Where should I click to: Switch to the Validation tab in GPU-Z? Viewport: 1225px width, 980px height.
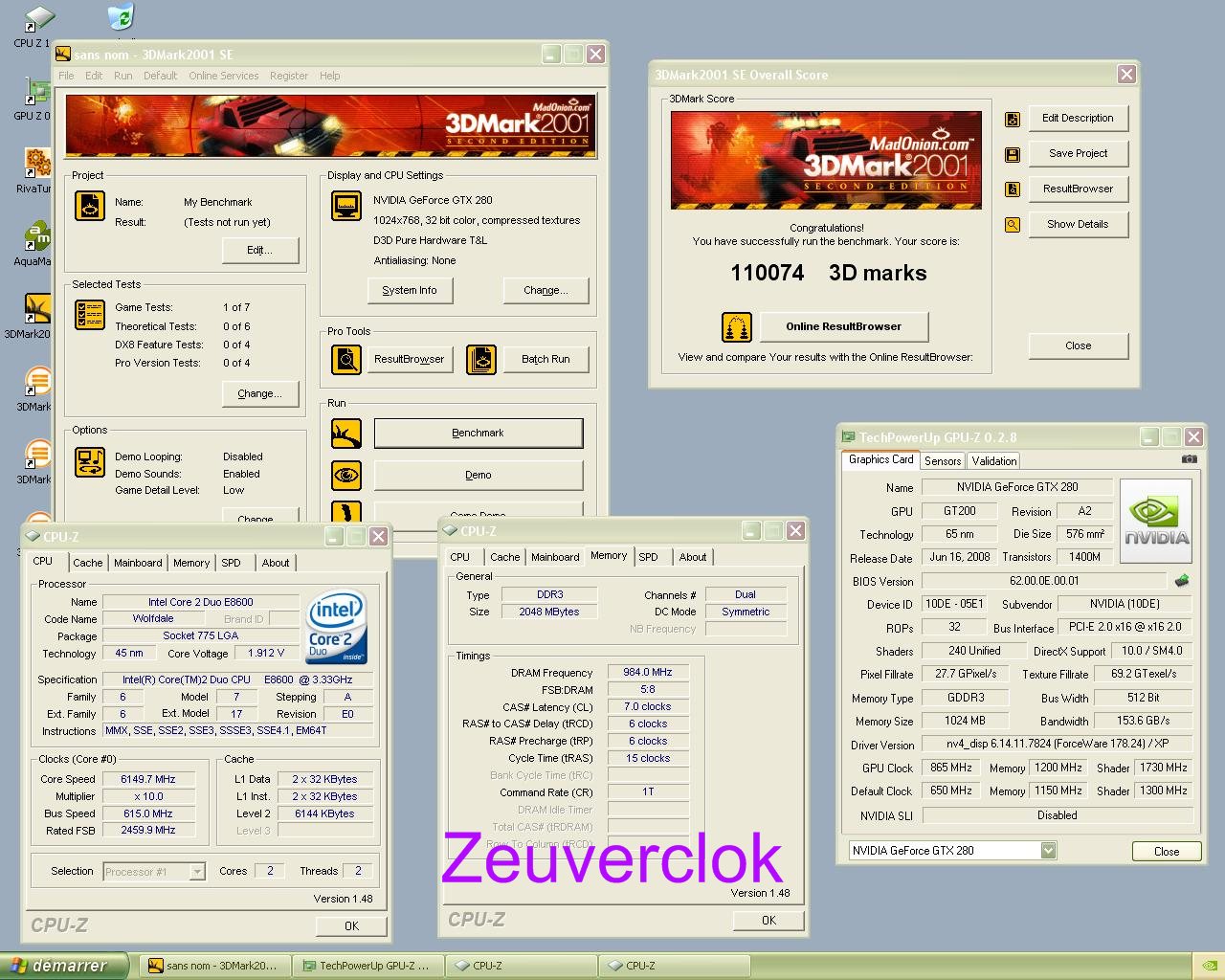(x=994, y=460)
